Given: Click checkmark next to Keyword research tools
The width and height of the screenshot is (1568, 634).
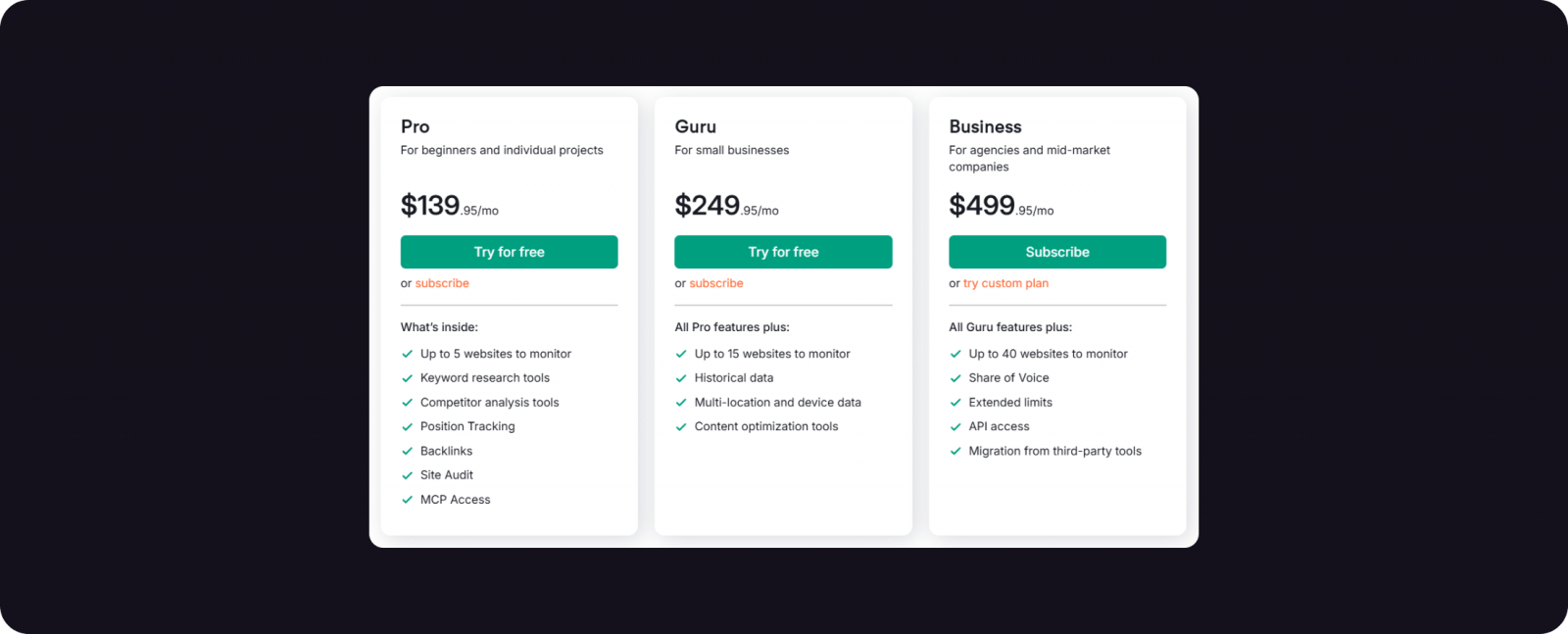Looking at the screenshot, I should [407, 378].
